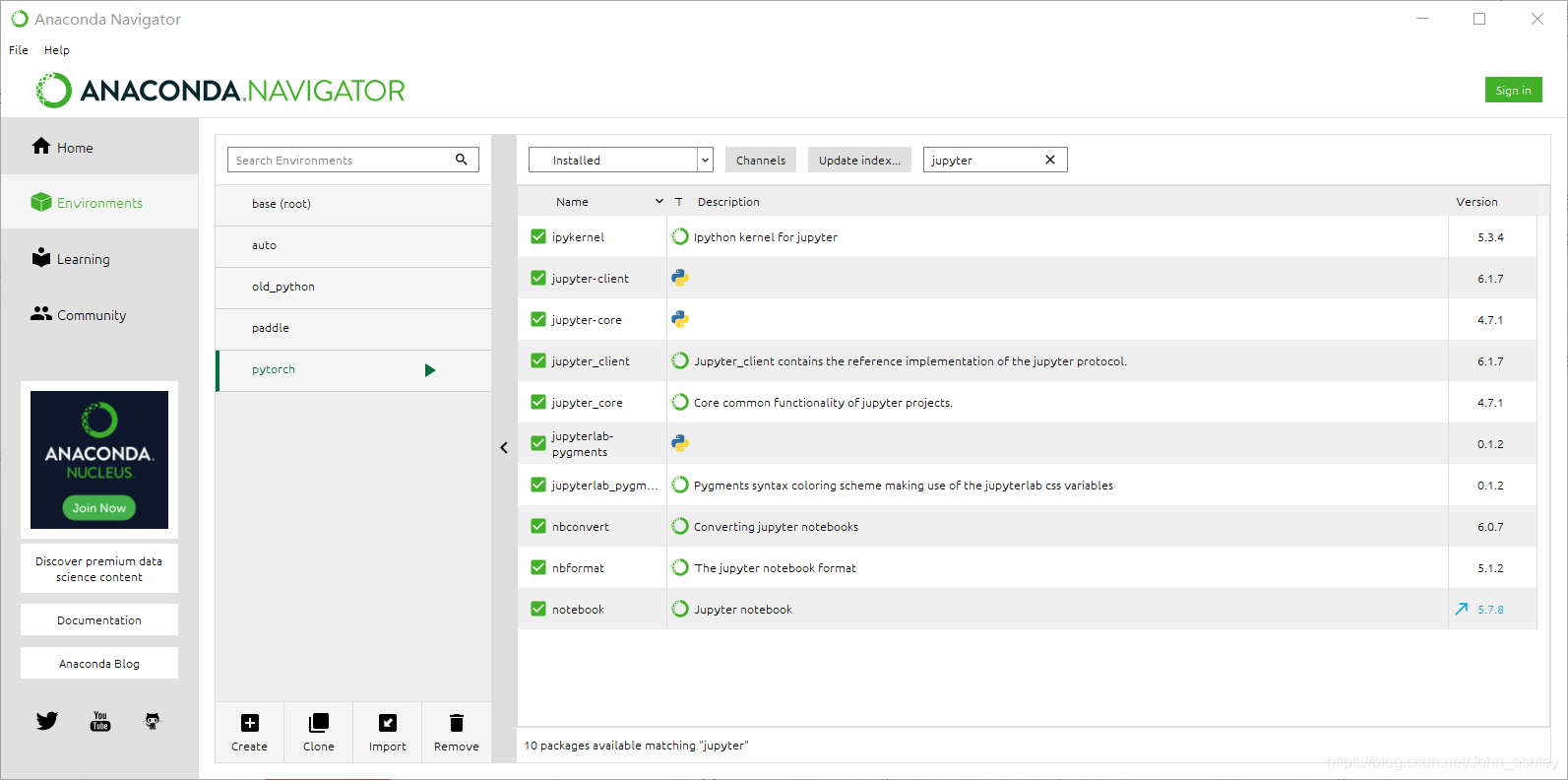Click version 5.3.4 of ipykernel
1568x780 pixels.
click(x=1490, y=237)
